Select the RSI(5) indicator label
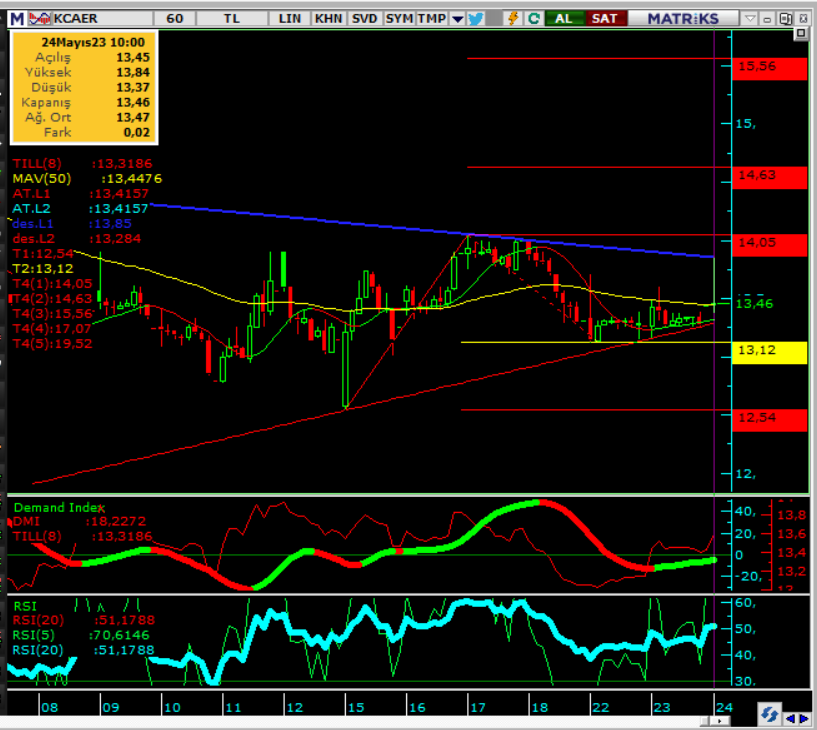This screenshot has width=817, height=730. [x=81, y=636]
